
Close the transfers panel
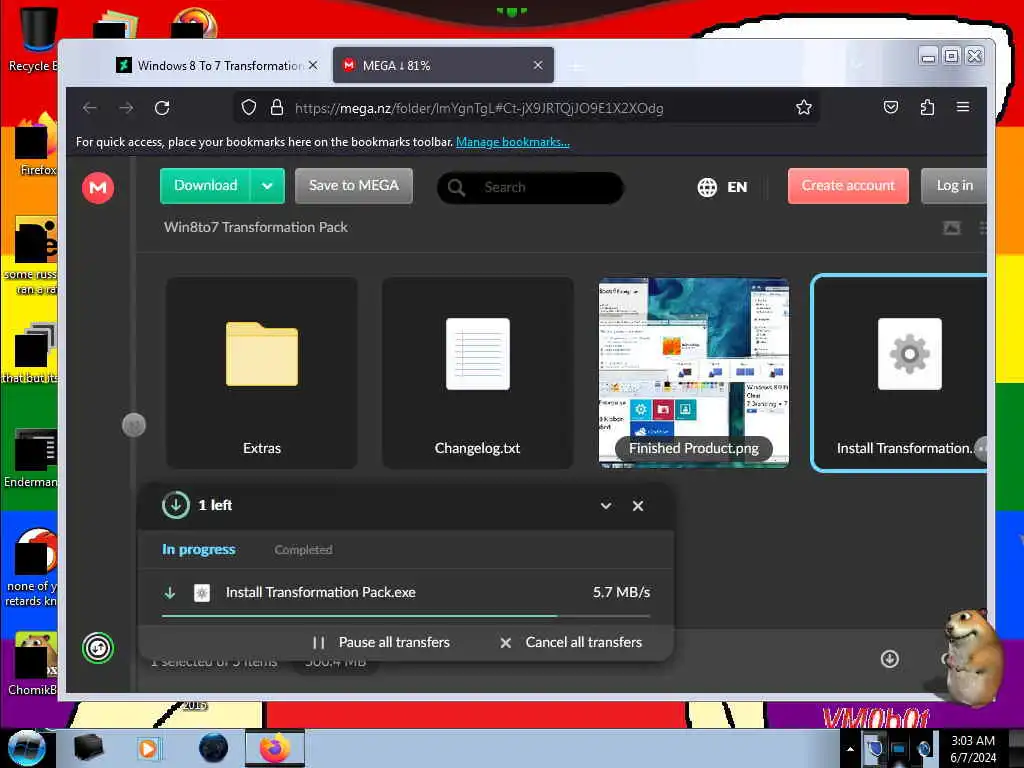(x=638, y=506)
